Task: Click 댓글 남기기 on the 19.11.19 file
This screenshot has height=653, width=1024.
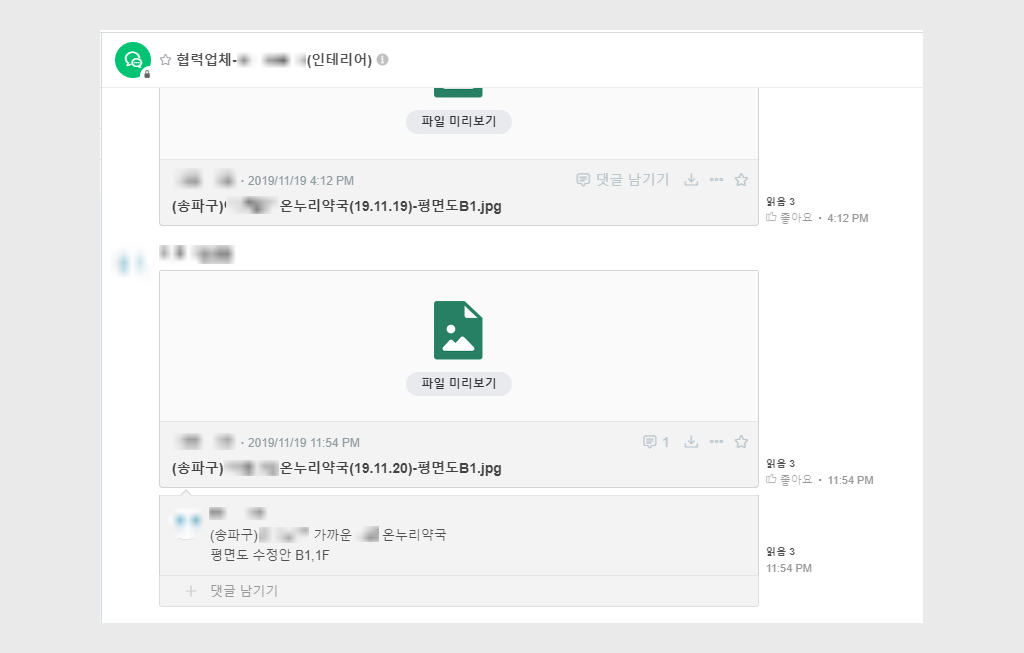Action: click(x=622, y=180)
